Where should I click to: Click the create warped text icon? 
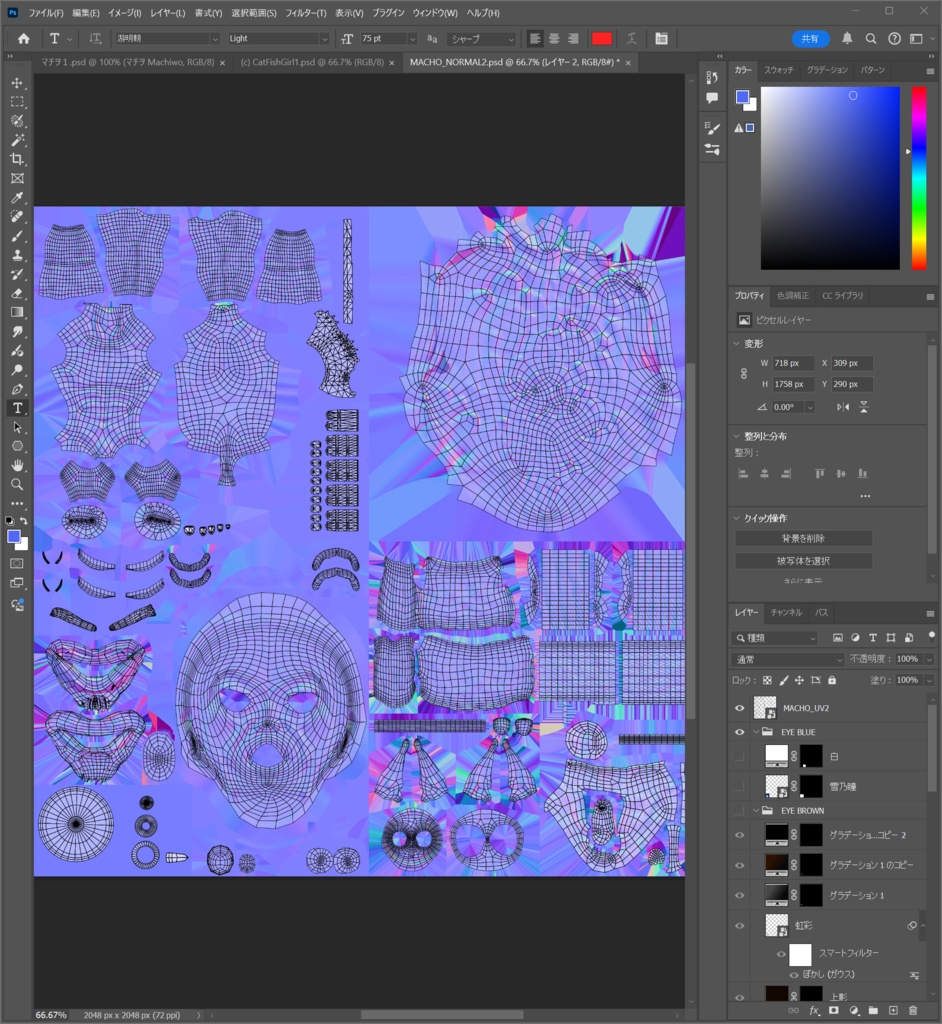click(x=631, y=39)
